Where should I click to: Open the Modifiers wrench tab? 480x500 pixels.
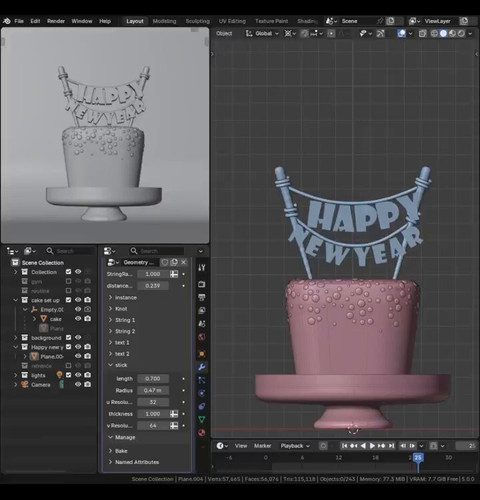click(x=202, y=367)
